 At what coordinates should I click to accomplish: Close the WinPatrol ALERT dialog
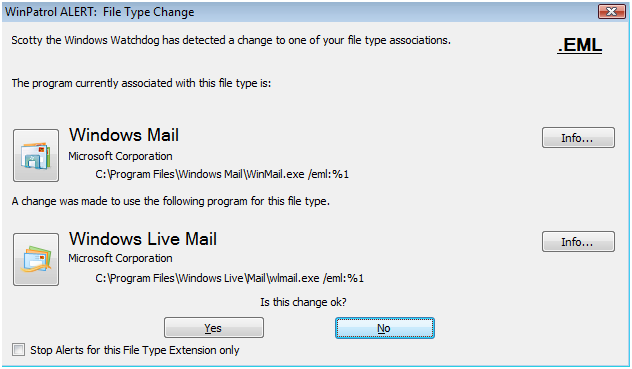click(611, 12)
